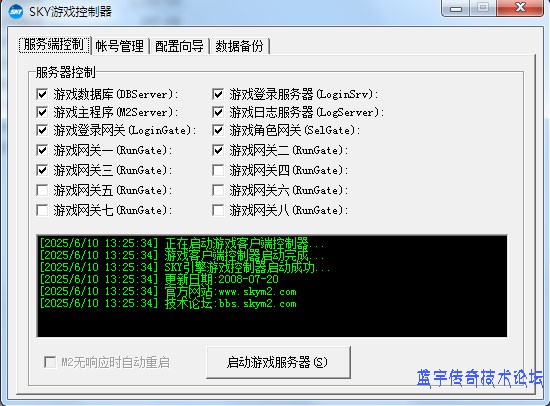Switch to the 帐号管理 tab
This screenshot has height=406, width=550.
tap(120, 46)
